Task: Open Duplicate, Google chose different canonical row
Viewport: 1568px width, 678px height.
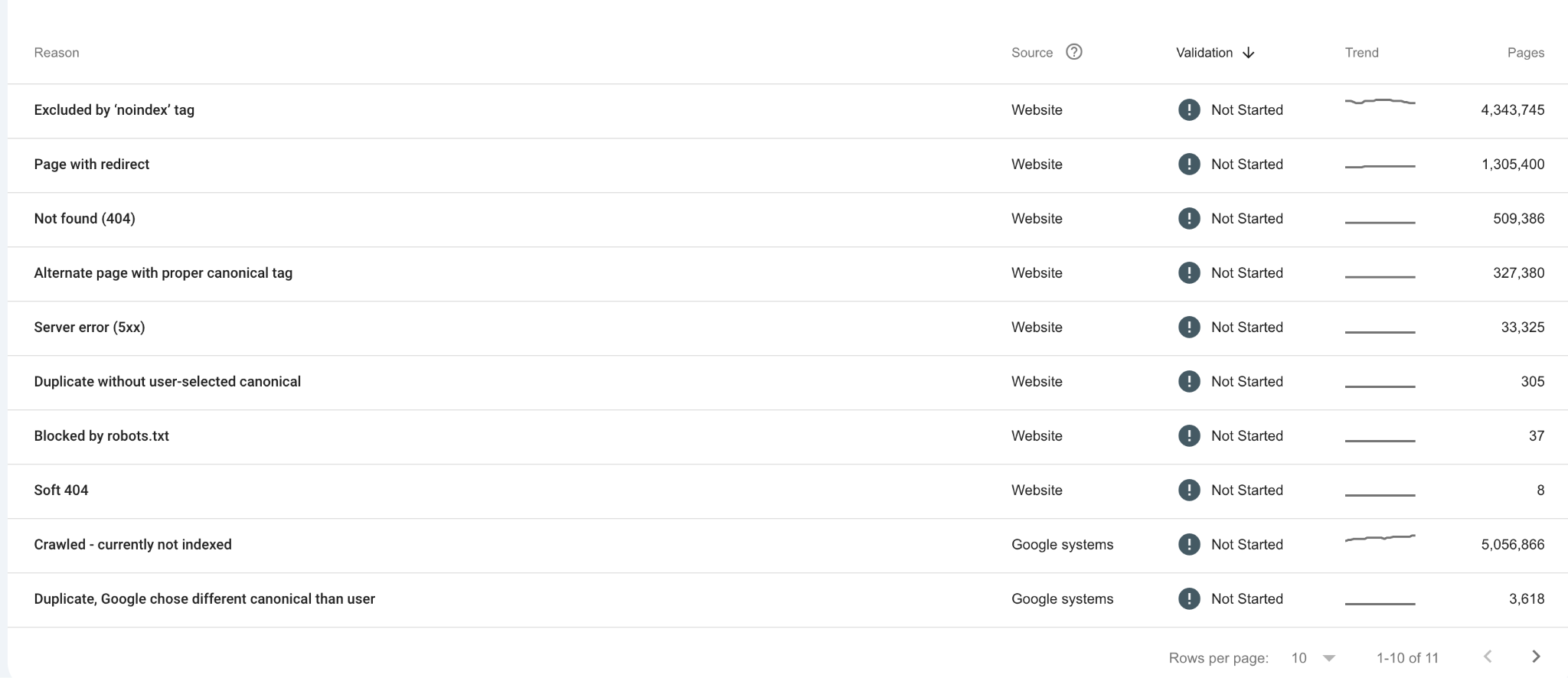Action: [x=787, y=599]
